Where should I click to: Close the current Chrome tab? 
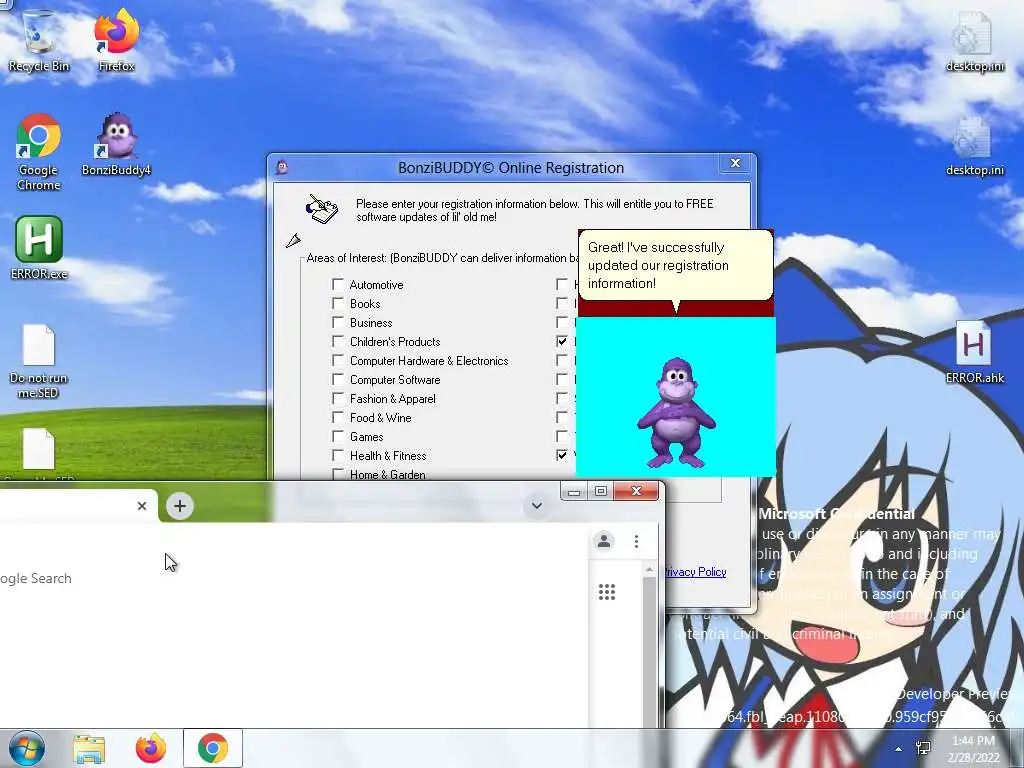pyautogui.click(x=142, y=505)
